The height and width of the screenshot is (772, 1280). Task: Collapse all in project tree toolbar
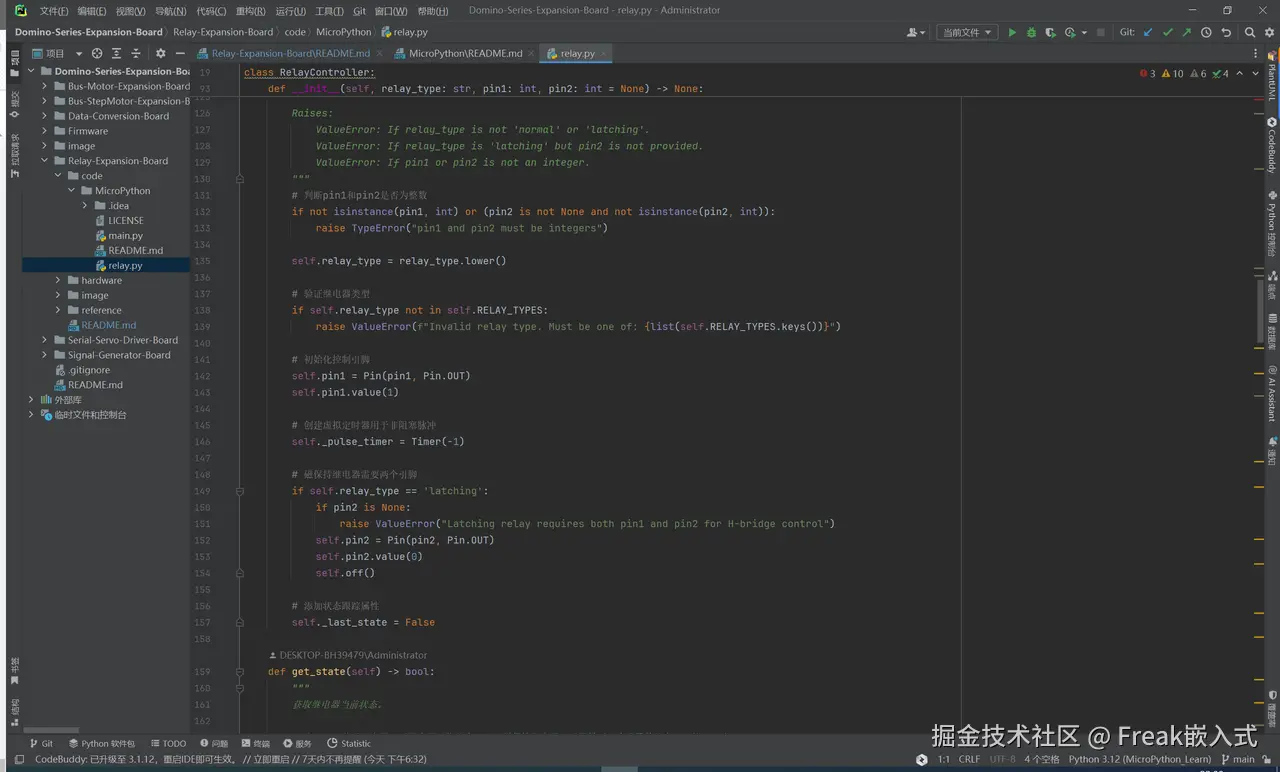tap(136, 53)
